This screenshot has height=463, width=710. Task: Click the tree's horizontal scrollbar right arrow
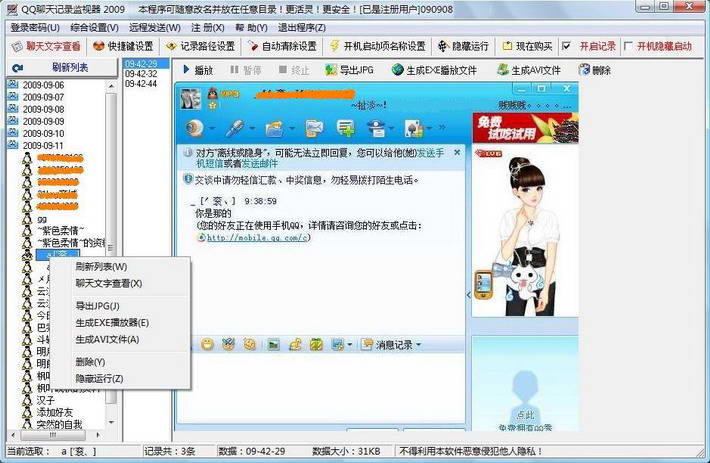pyautogui.click(x=98, y=435)
